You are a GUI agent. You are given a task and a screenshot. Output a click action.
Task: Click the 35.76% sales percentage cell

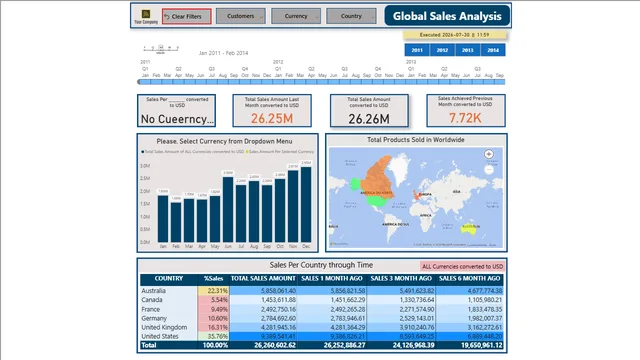[213, 336]
